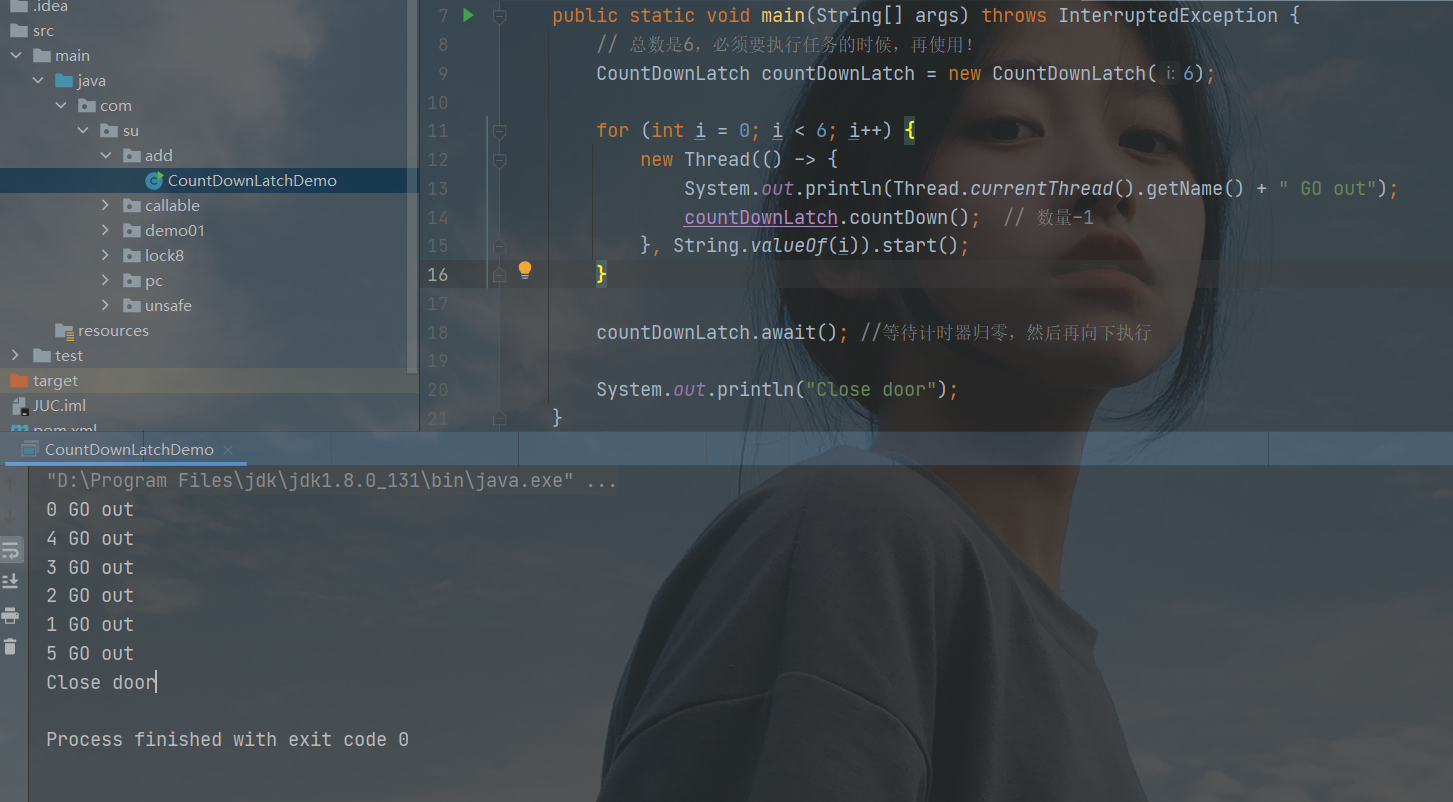This screenshot has height=802, width=1453.
Task: Click the "3 GO out" console line
Action: pyautogui.click(x=90, y=568)
